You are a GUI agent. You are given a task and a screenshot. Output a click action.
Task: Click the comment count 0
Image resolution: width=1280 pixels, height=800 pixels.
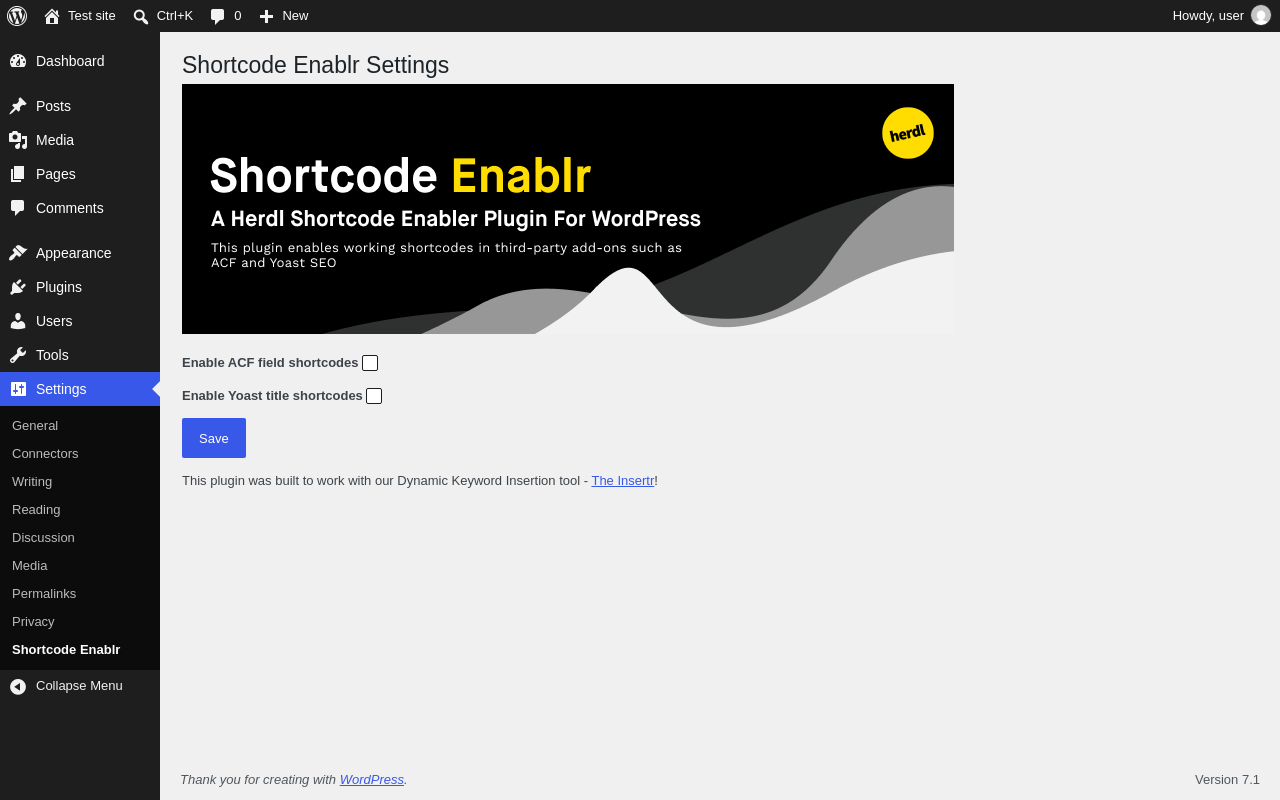pyautogui.click(x=238, y=15)
